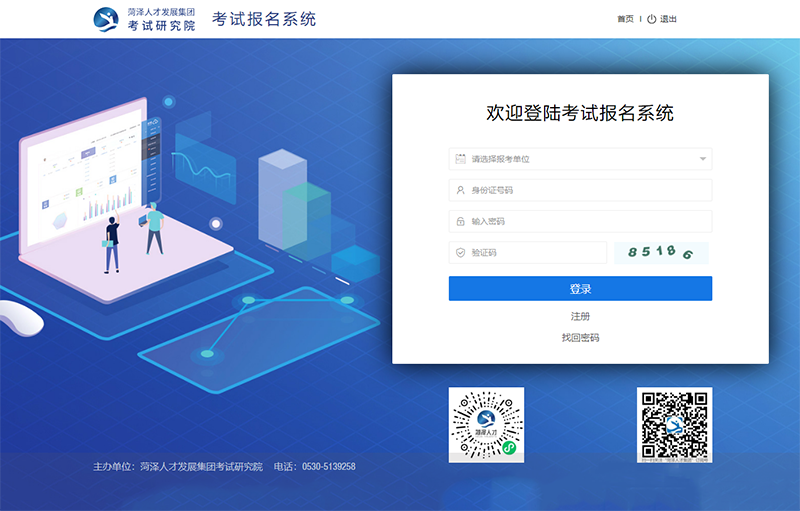Click the power icon beside 退出

click(651, 19)
